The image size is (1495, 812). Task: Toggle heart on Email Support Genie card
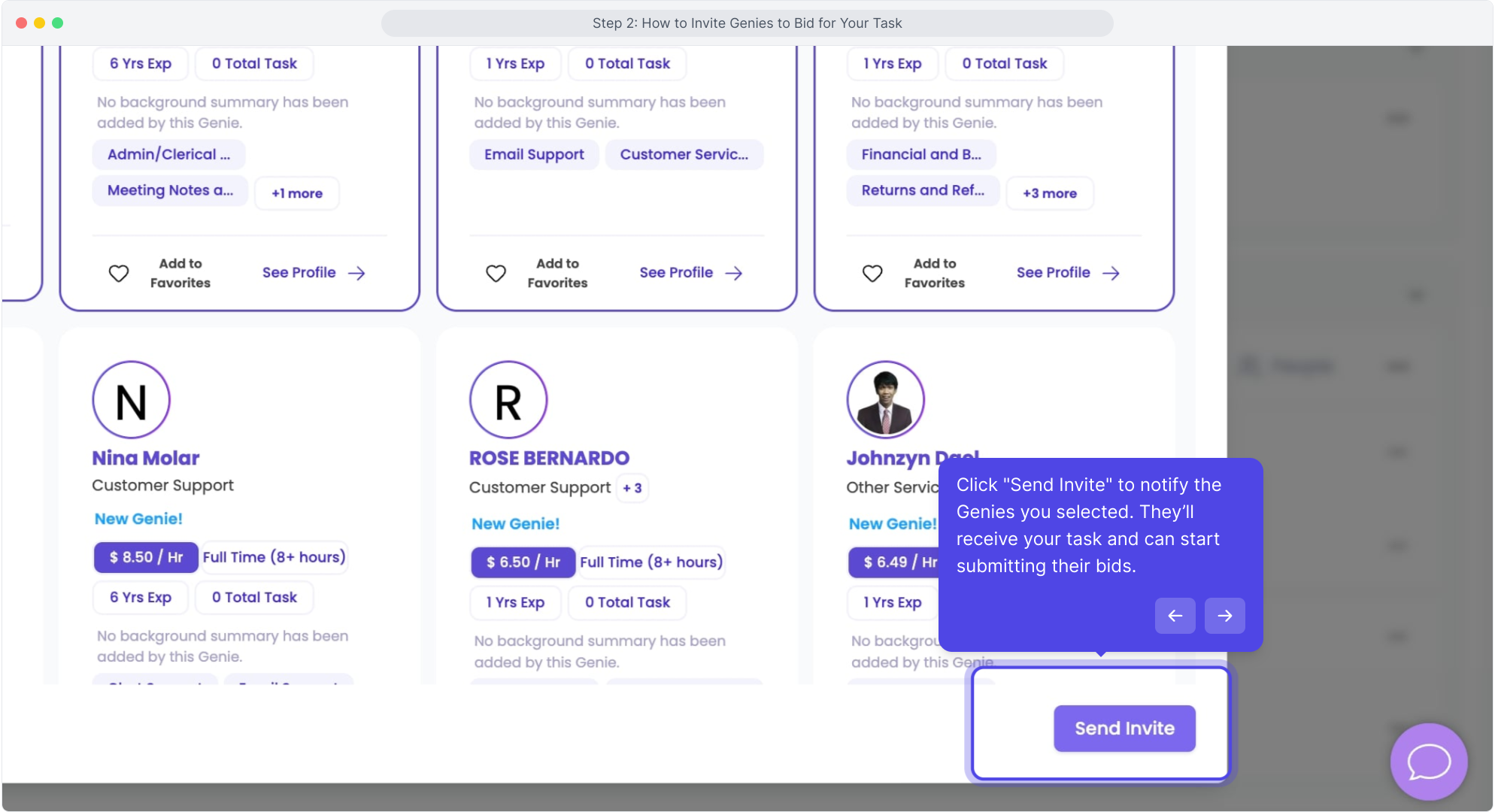(x=496, y=273)
